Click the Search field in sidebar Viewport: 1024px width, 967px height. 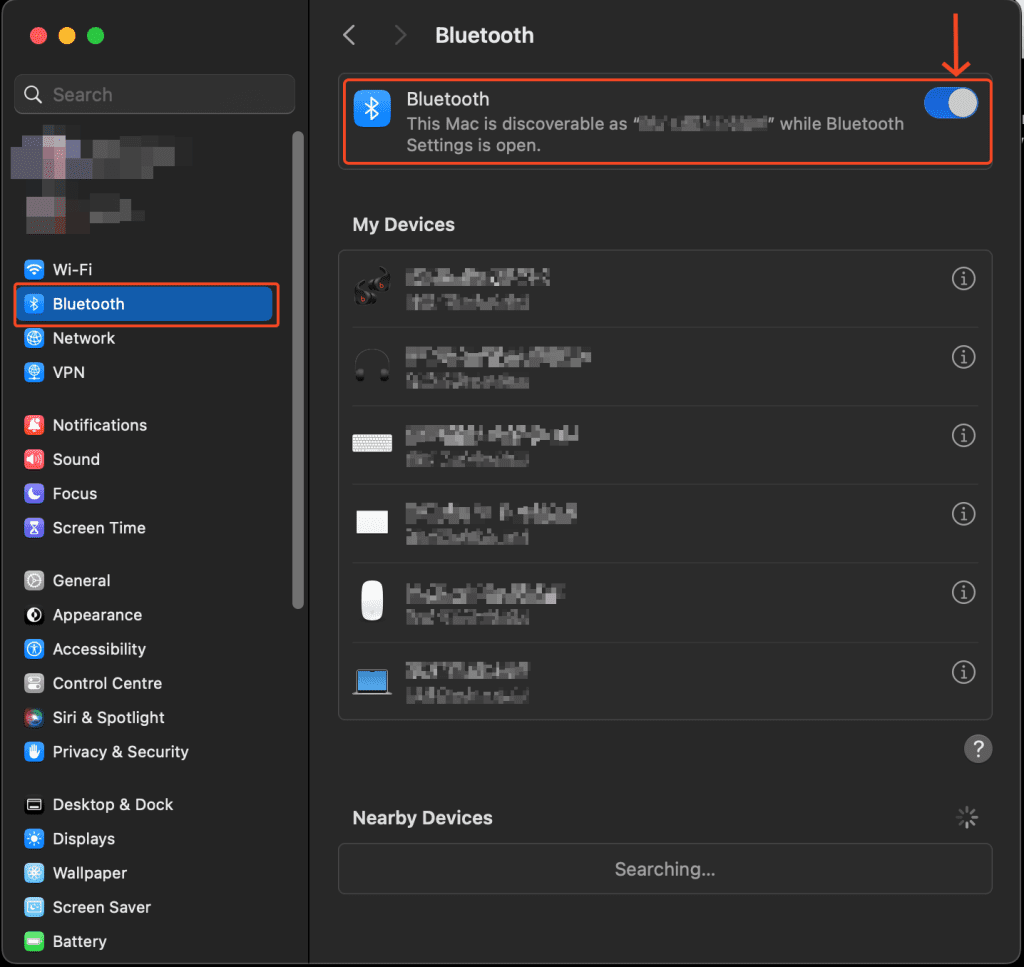point(155,95)
